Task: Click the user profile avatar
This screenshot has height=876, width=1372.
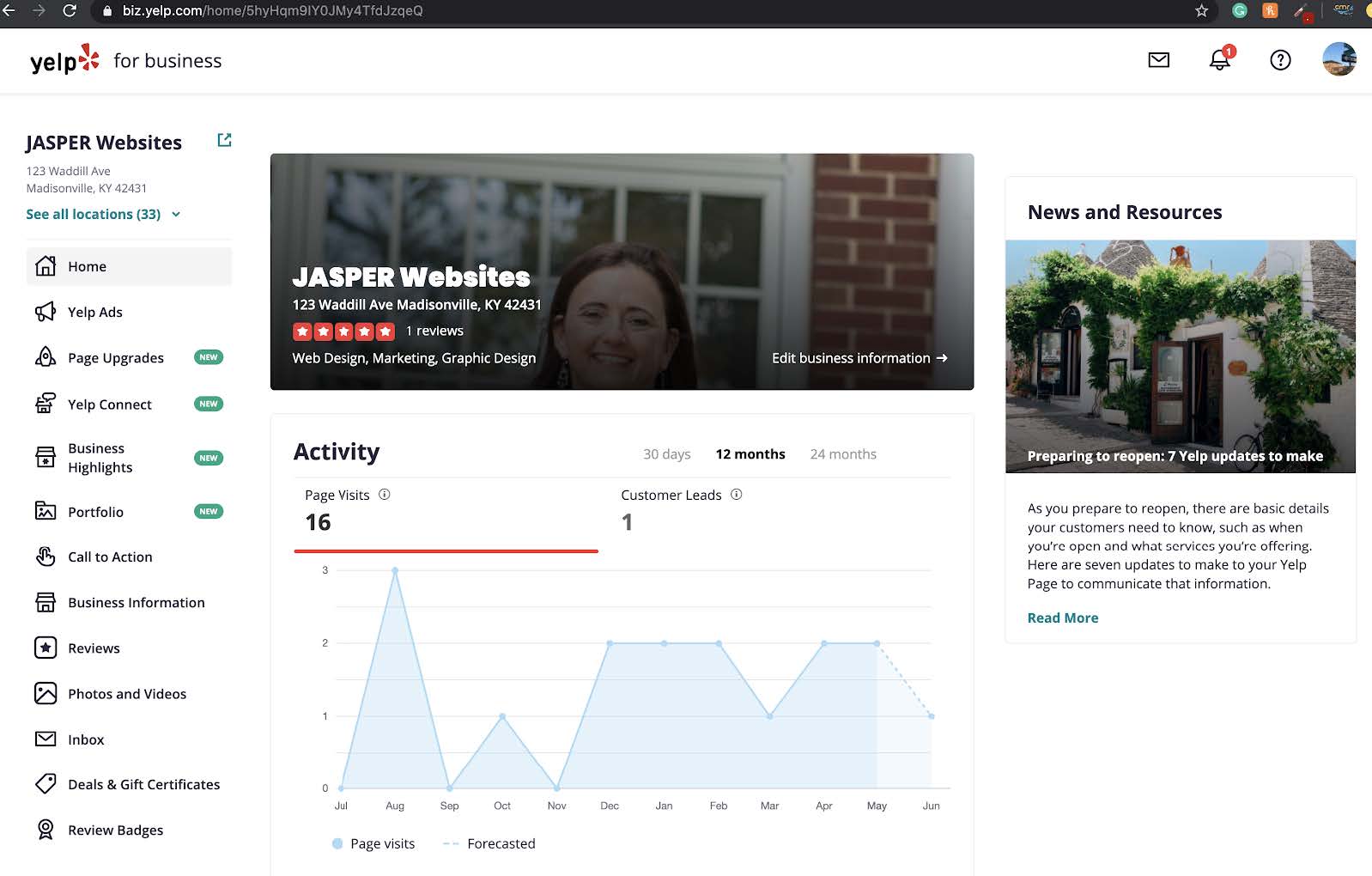Action: click(1339, 60)
